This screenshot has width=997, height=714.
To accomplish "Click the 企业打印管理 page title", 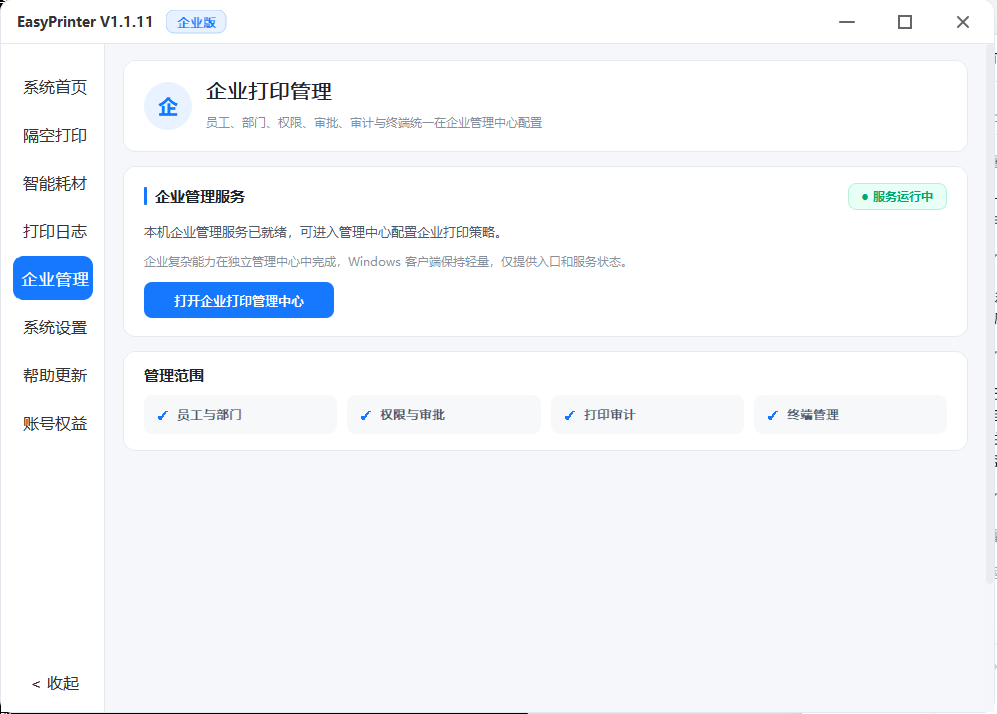I will [269, 92].
